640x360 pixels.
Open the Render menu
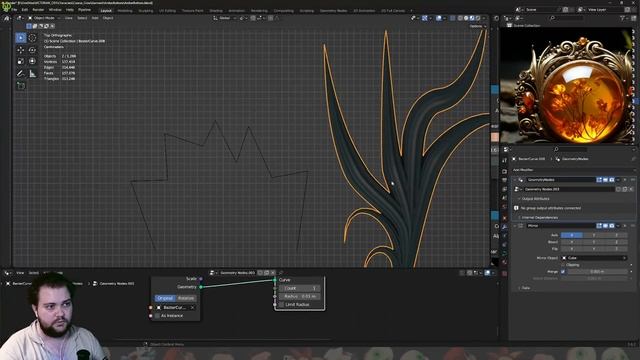[38, 10]
